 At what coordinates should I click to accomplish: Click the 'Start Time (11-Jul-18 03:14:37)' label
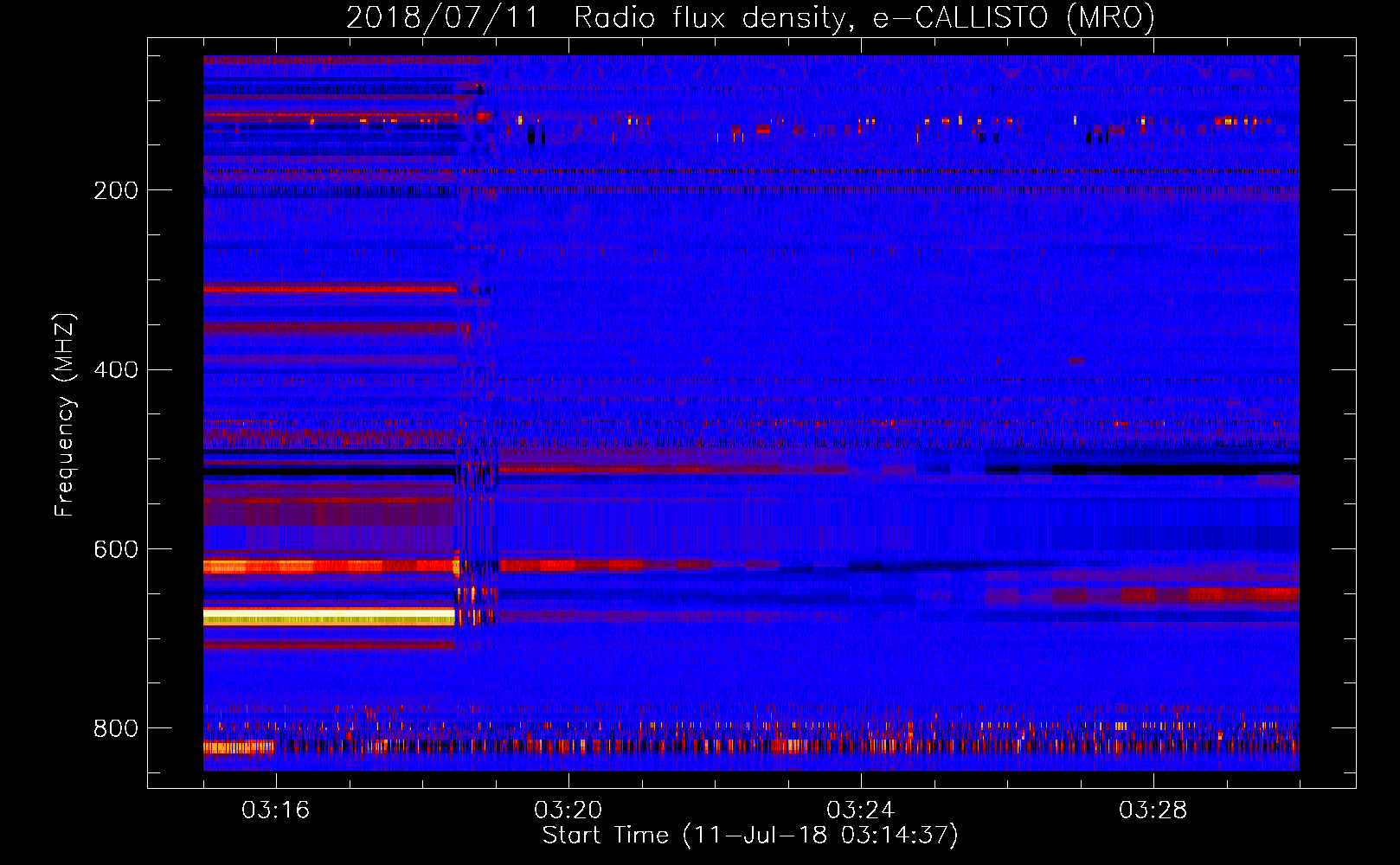click(750, 836)
